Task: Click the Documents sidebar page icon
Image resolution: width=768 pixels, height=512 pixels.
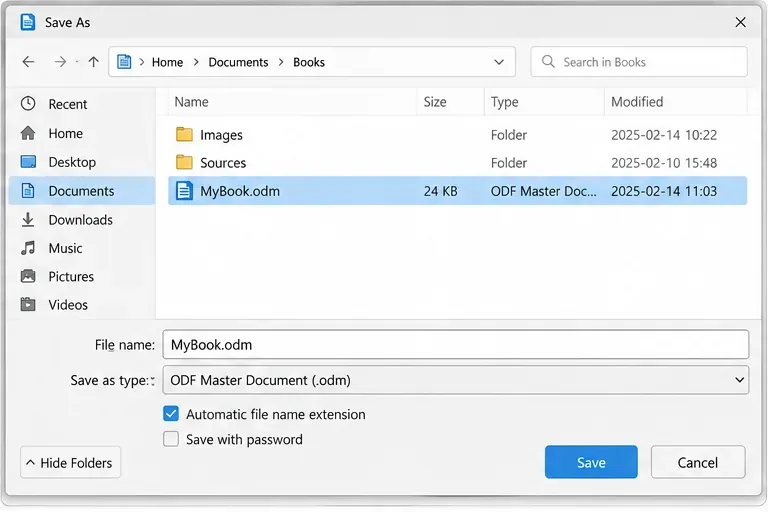Action: click(x=28, y=191)
